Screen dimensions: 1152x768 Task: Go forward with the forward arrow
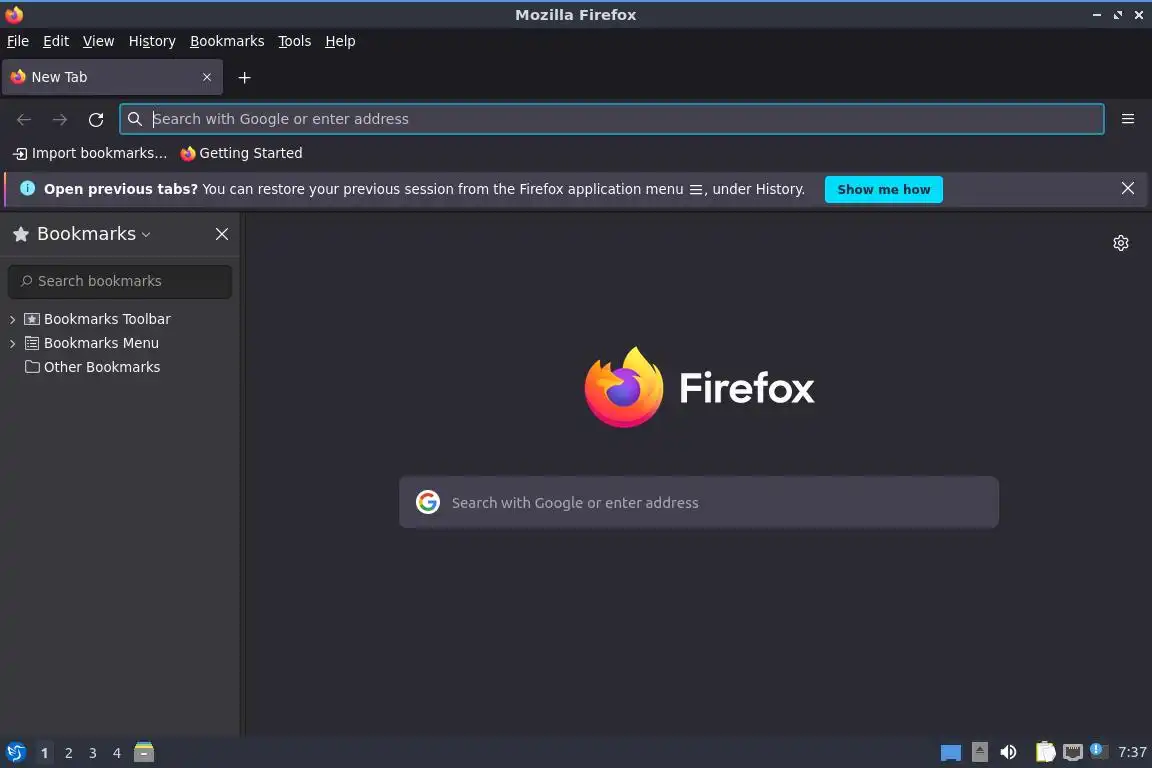click(x=60, y=119)
